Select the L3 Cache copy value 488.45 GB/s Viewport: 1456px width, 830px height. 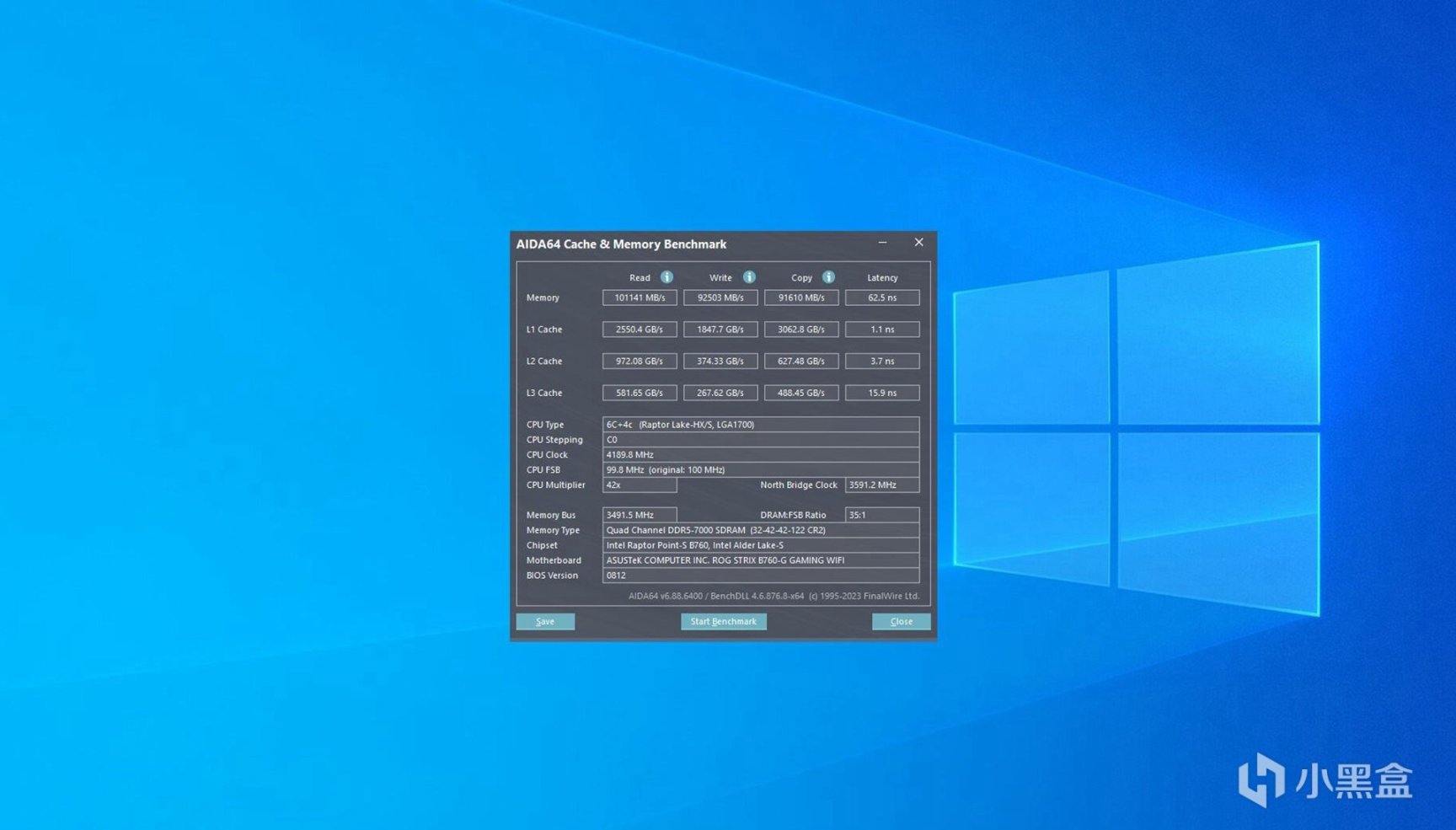(x=801, y=393)
